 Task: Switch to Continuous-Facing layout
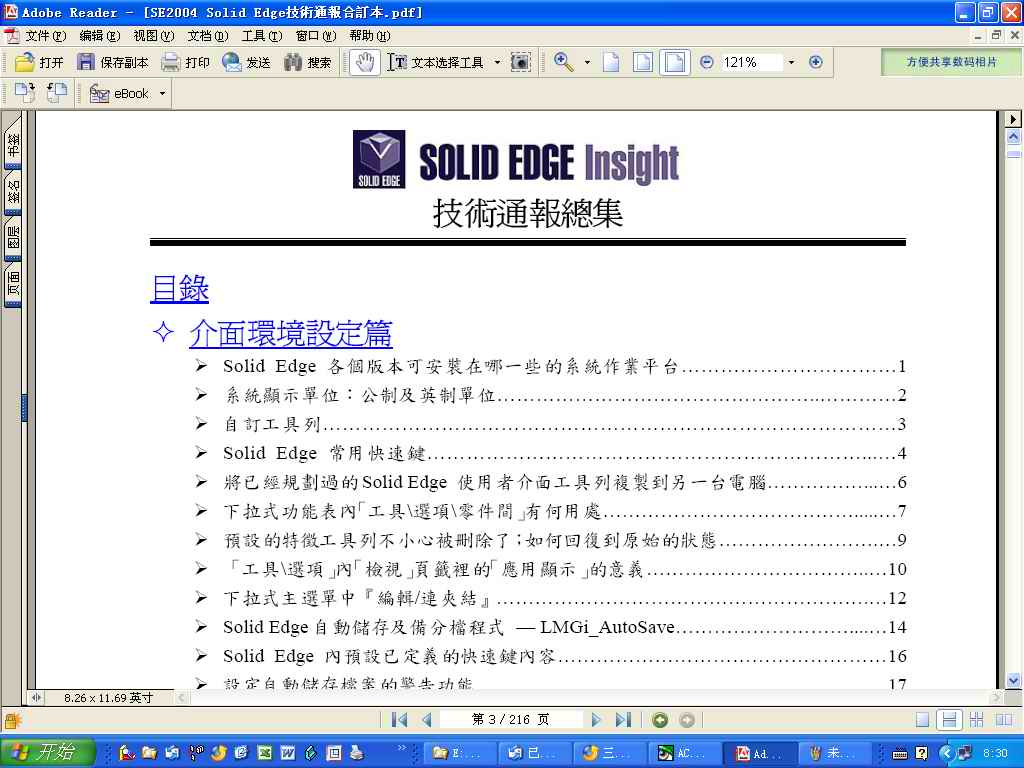[x=976, y=720]
